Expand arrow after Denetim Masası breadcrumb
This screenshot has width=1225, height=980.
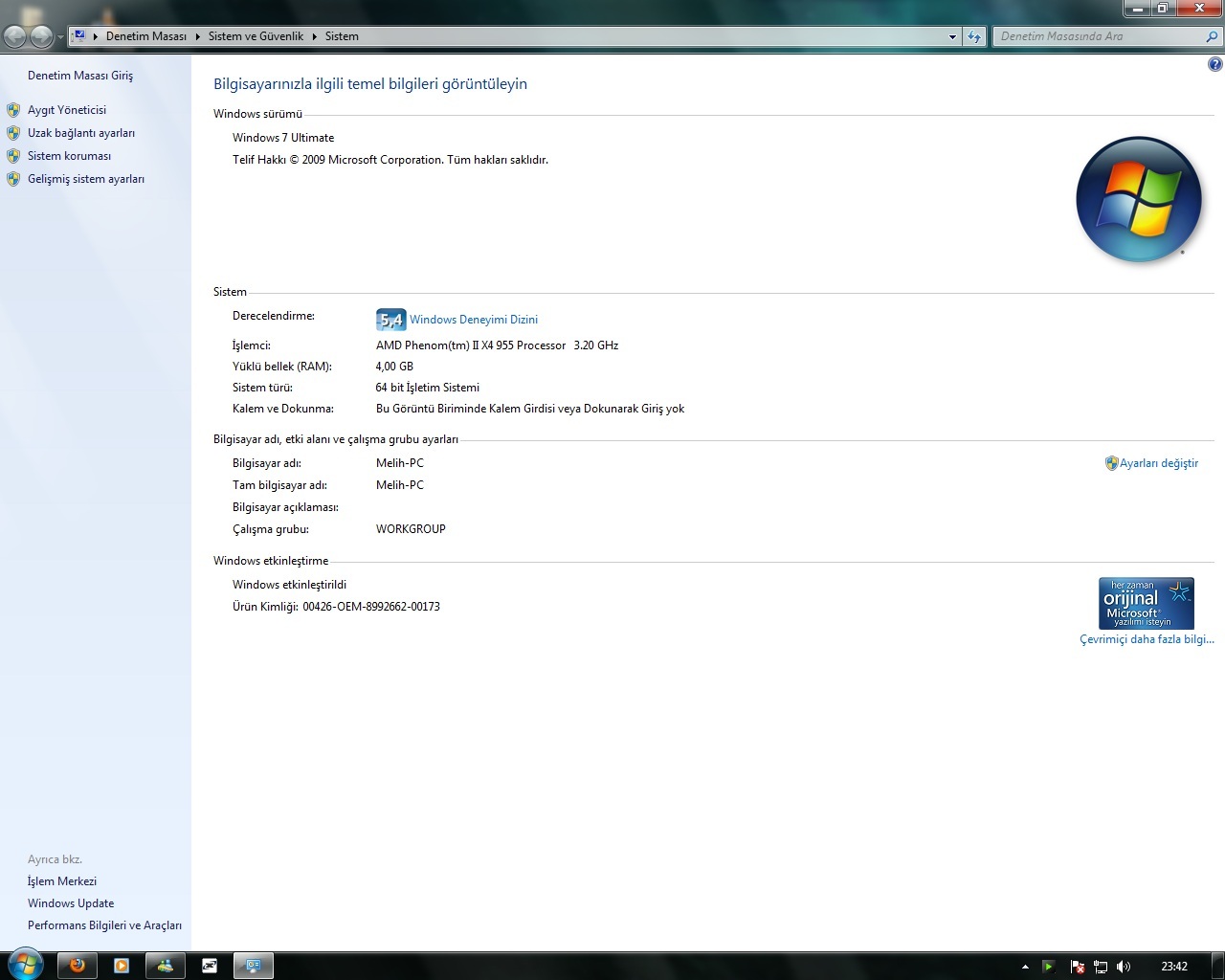tap(198, 36)
